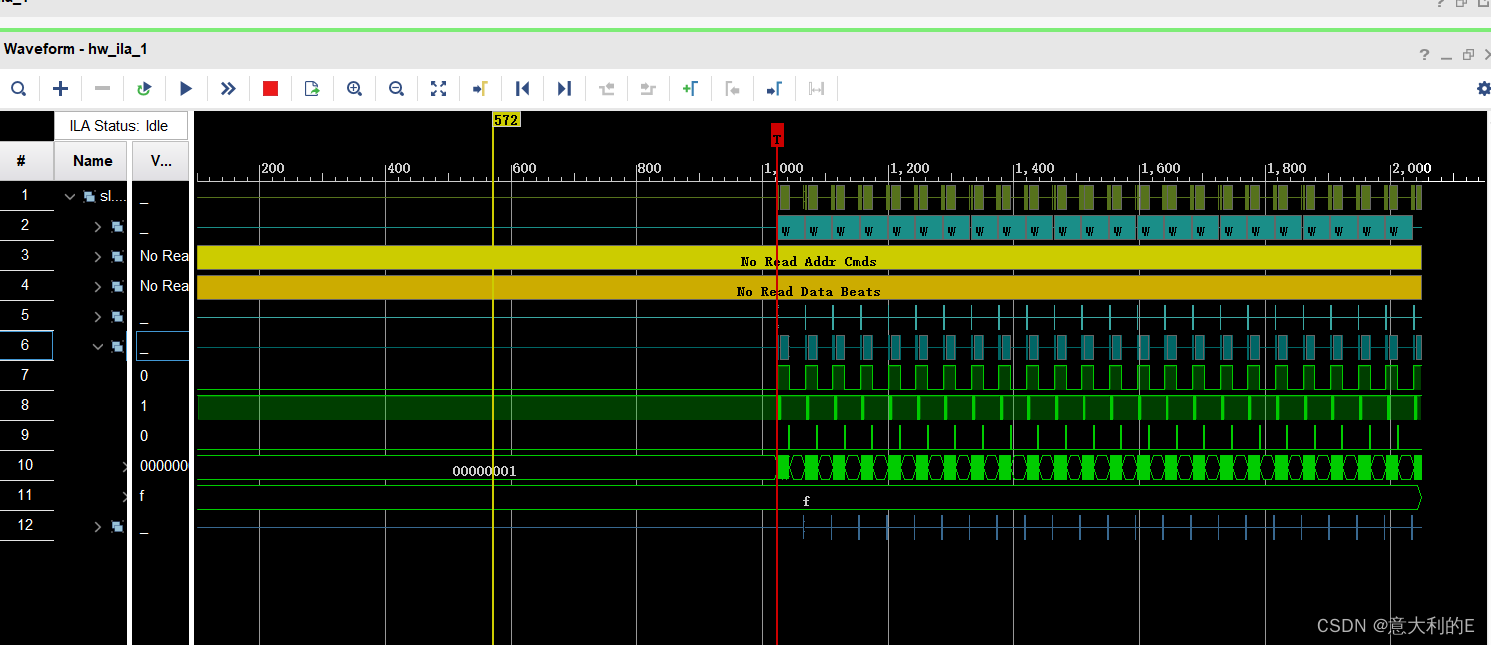Go to last time icon
The width and height of the screenshot is (1491, 645).
coord(564,89)
